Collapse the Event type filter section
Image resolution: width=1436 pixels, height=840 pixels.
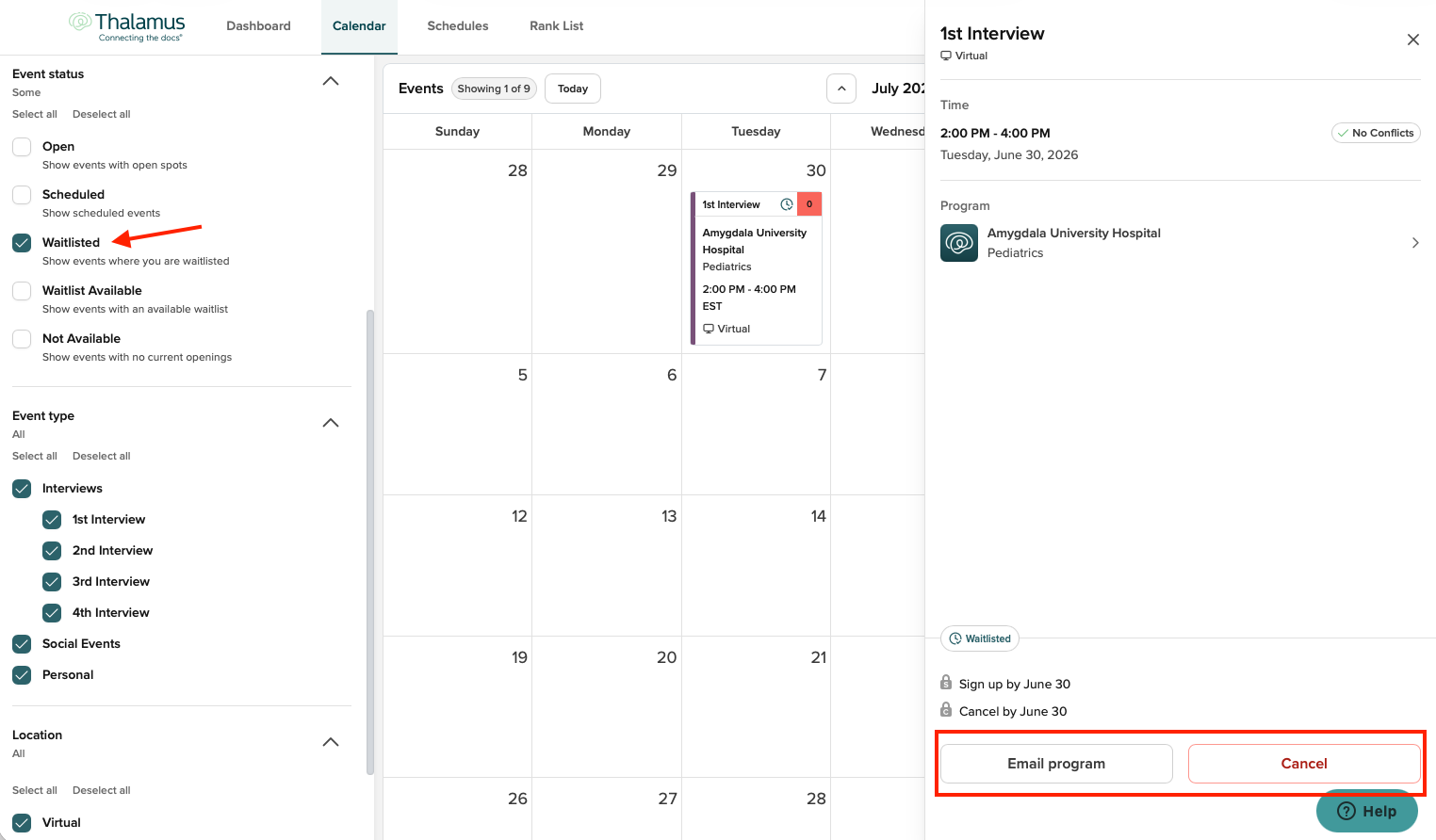click(331, 423)
